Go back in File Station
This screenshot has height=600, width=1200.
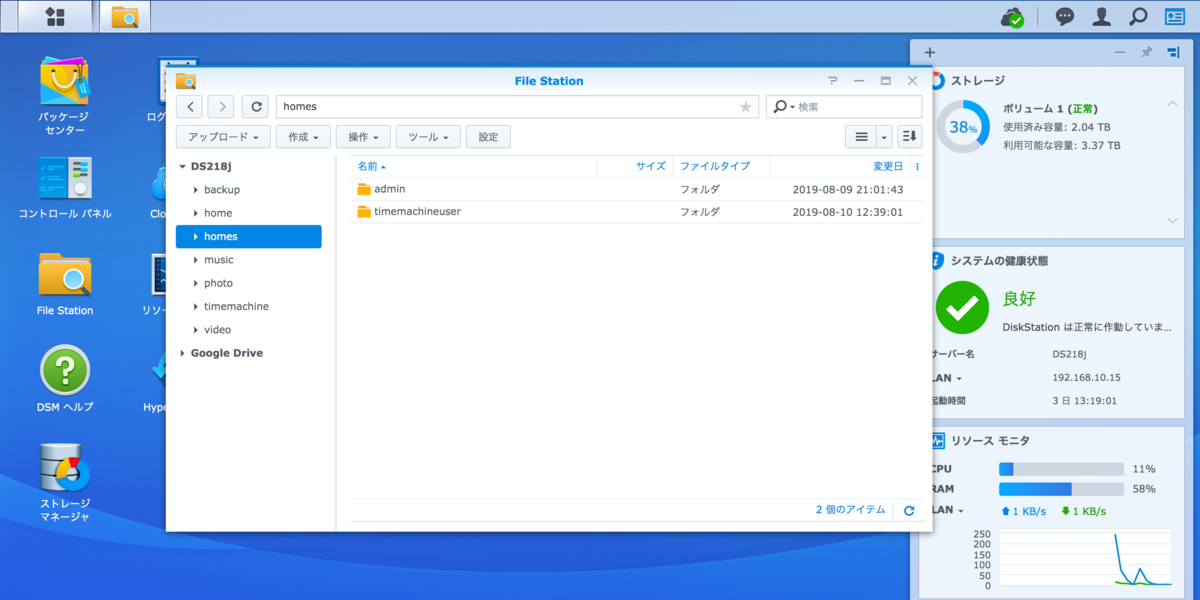[190, 107]
